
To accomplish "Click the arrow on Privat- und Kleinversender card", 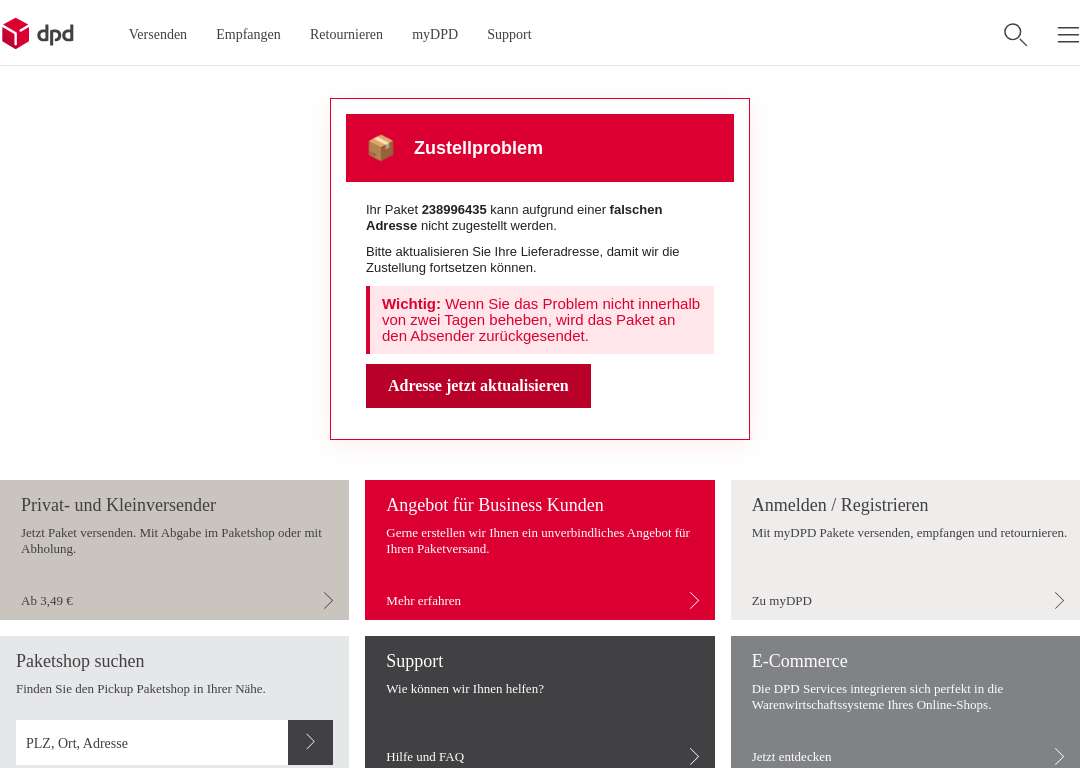I will 329,601.
